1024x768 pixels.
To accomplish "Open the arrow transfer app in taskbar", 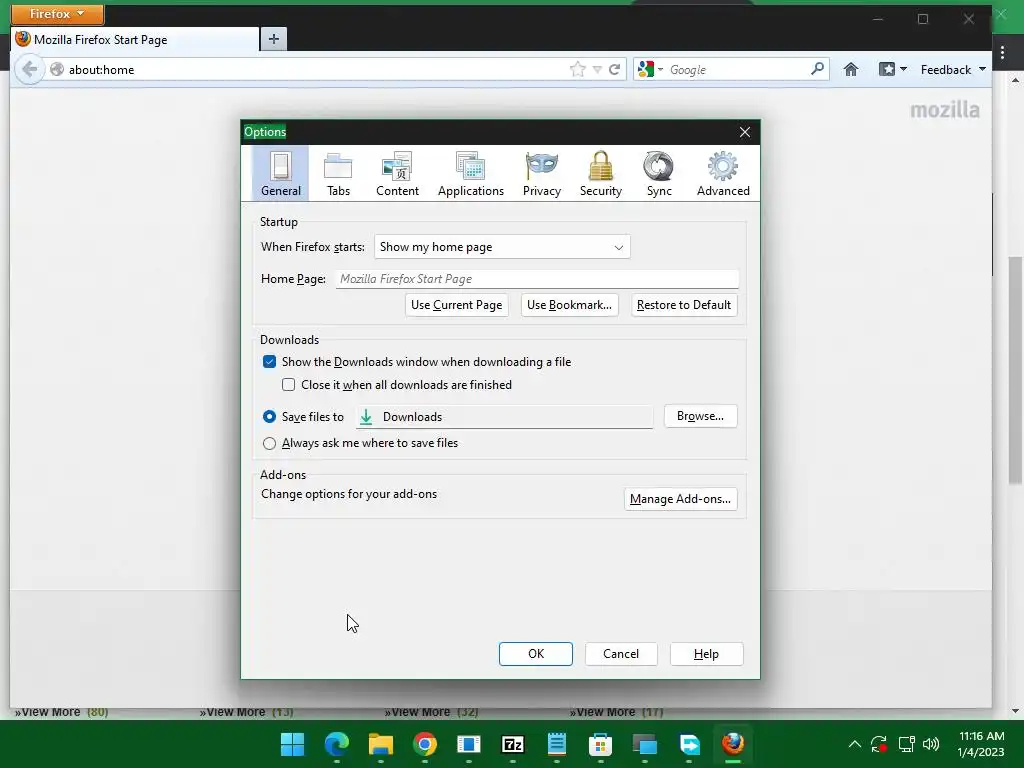I will [689, 744].
